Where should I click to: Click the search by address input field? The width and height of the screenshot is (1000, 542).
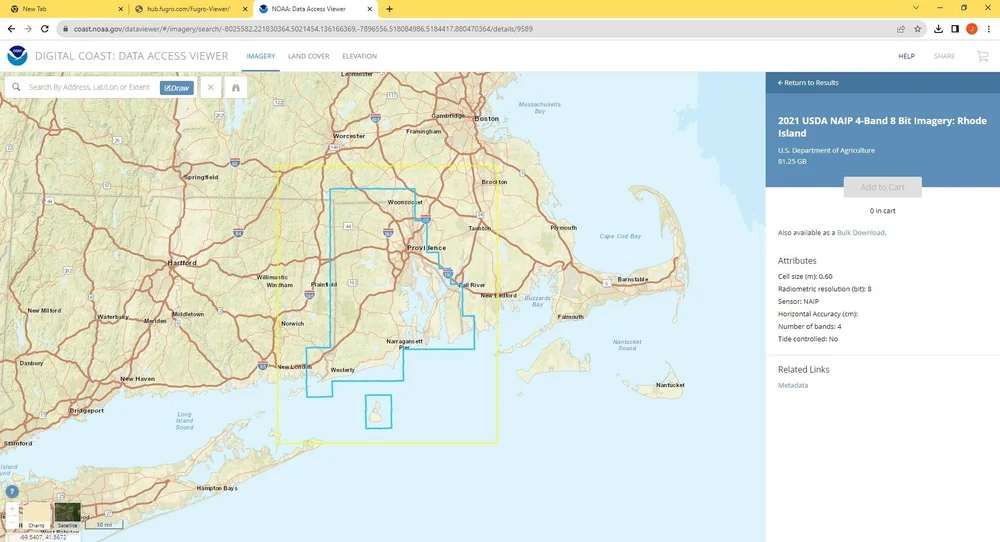[89, 87]
